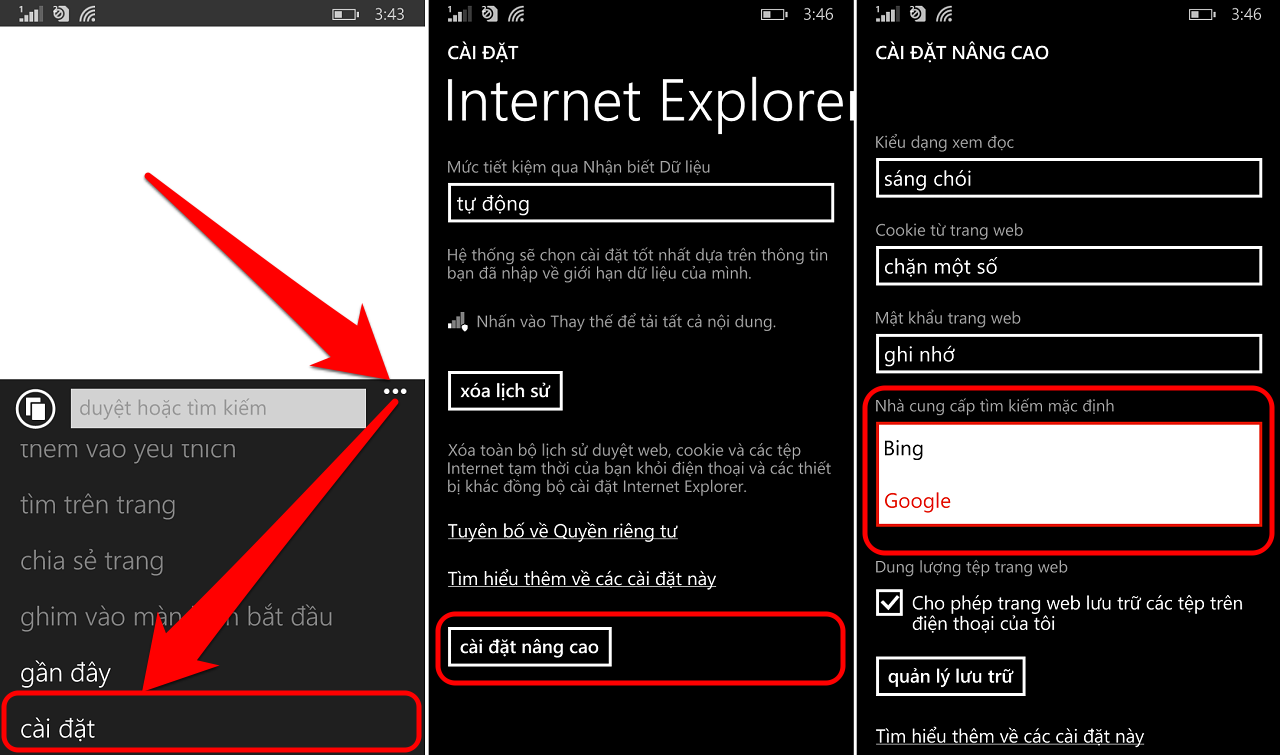1280x755 pixels.
Task: Tap battery icon on CÀI ĐẶT NÂNG CAO screen
Action: tap(1202, 14)
